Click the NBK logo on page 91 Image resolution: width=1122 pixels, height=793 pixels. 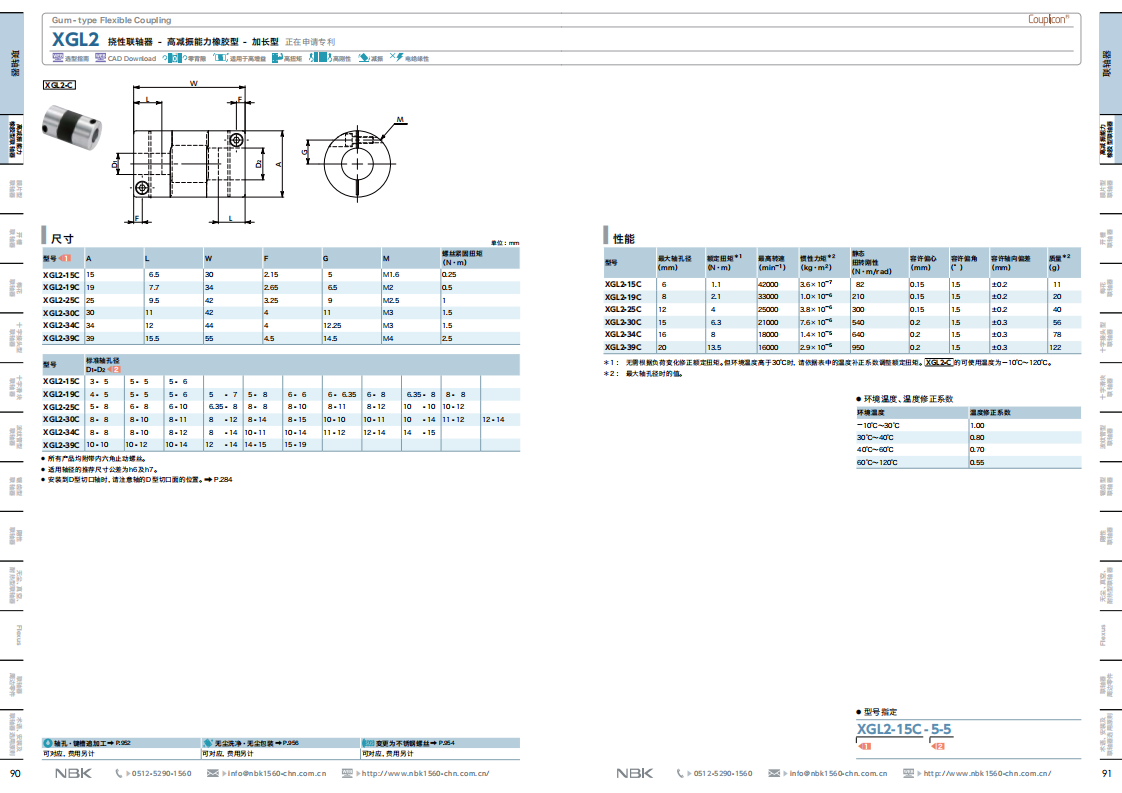click(x=635, y=774)
